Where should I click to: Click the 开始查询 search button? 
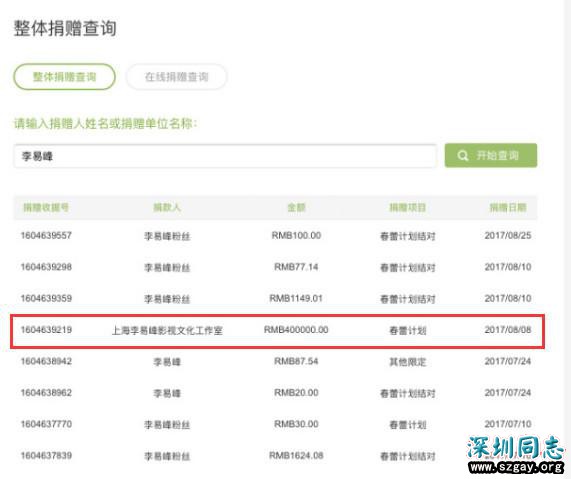491,156
